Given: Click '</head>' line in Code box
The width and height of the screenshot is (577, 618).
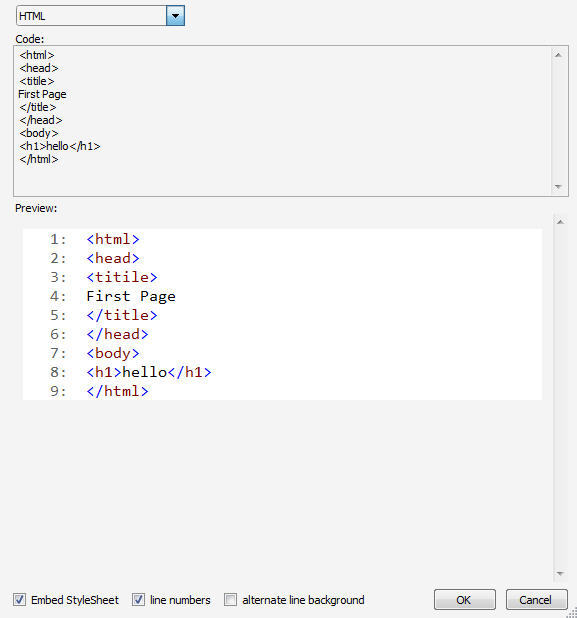Looking at the screenshot, I should click(41, 120).
